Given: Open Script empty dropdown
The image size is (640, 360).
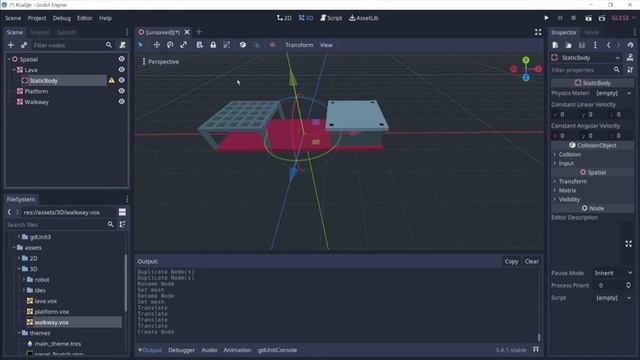Looking at the screenshot, I should pos(613,298).
